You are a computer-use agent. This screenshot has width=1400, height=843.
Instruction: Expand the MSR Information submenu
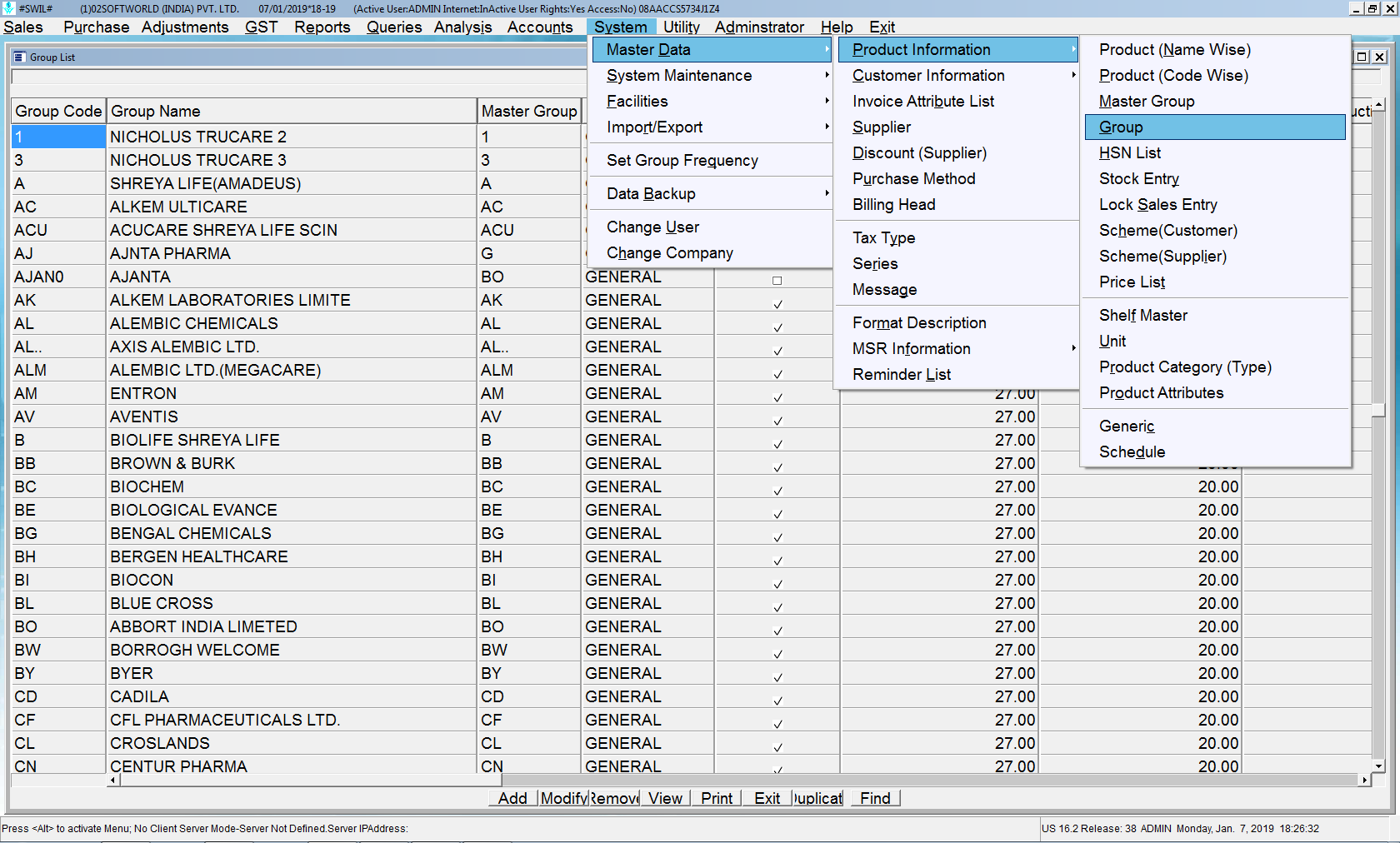coord(957,349)
